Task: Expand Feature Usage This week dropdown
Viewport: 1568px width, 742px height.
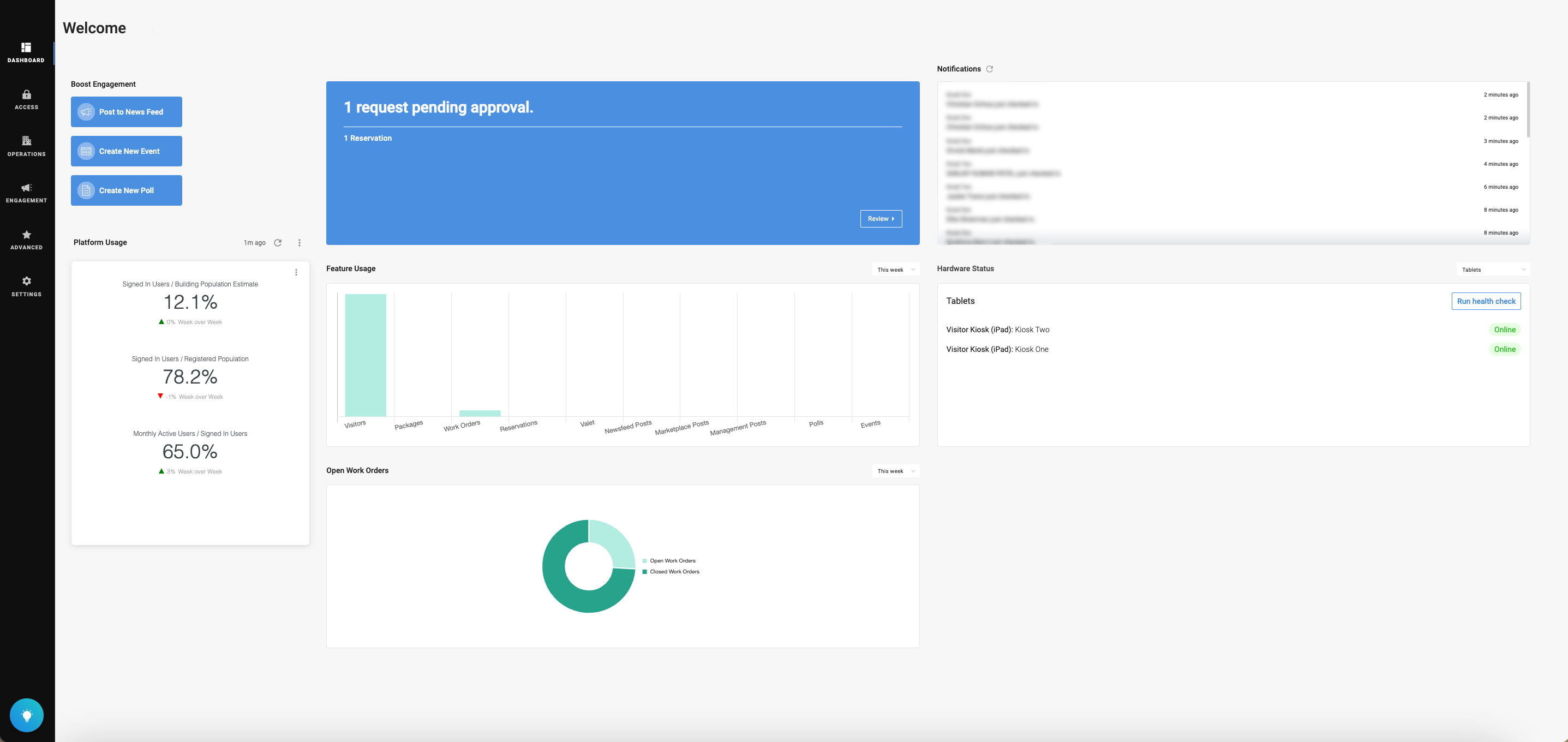Action: point(895,270)
